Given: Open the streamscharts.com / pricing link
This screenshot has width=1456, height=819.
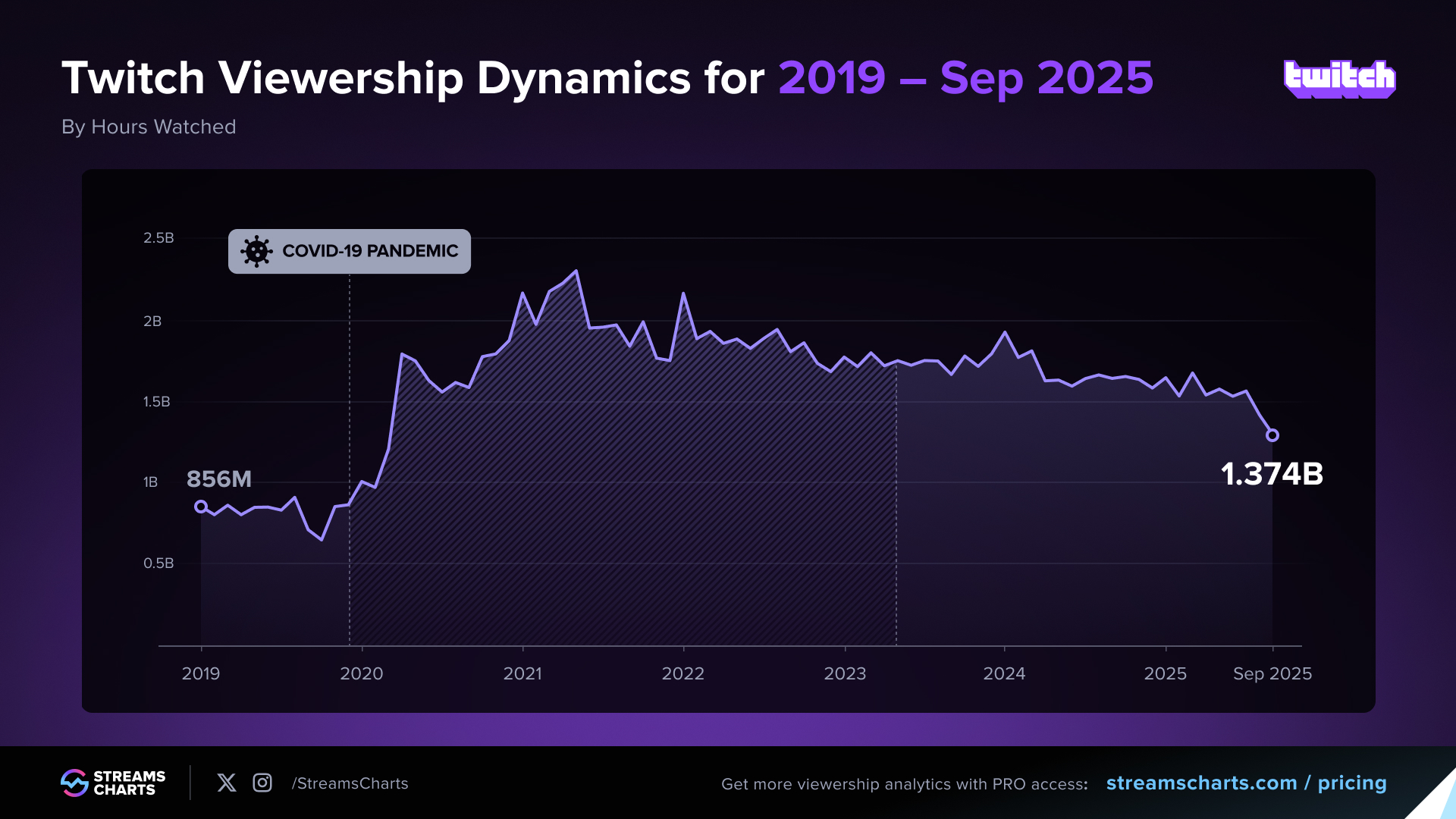Looking at the screenshot, I should coord(1246,783).
